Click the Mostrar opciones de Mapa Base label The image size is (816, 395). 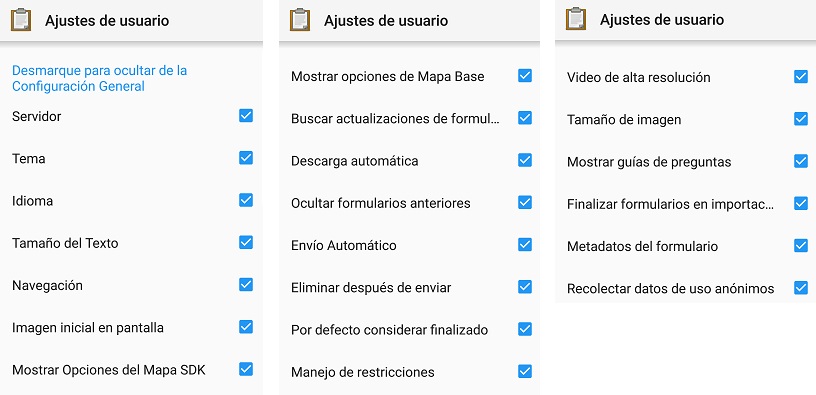(388, 77)
